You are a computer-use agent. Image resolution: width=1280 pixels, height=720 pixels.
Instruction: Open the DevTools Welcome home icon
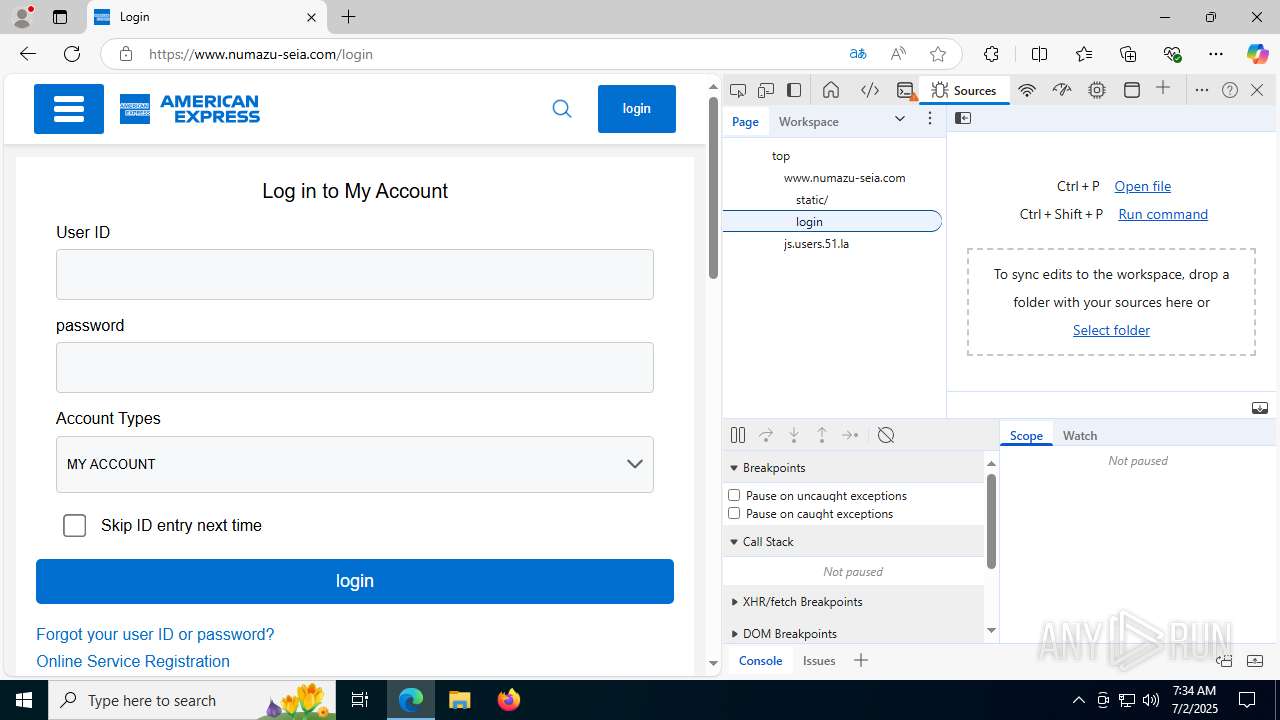(831, 90)
